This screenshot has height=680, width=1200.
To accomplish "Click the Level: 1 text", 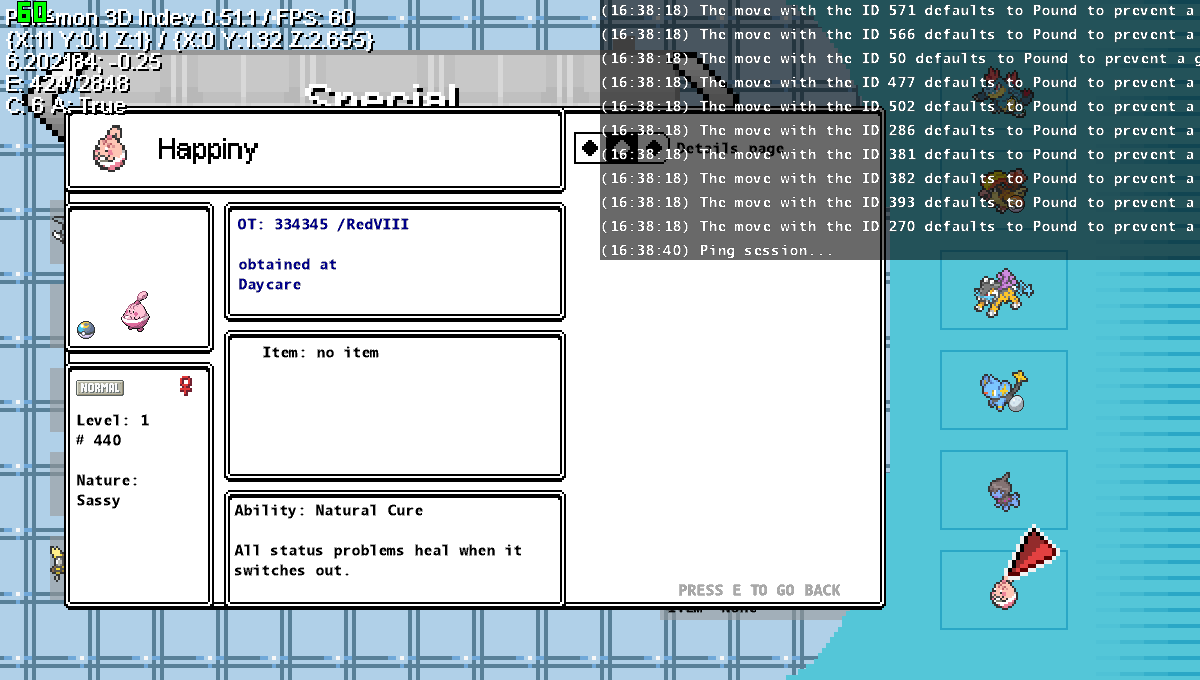I will [x=113, y=420].
